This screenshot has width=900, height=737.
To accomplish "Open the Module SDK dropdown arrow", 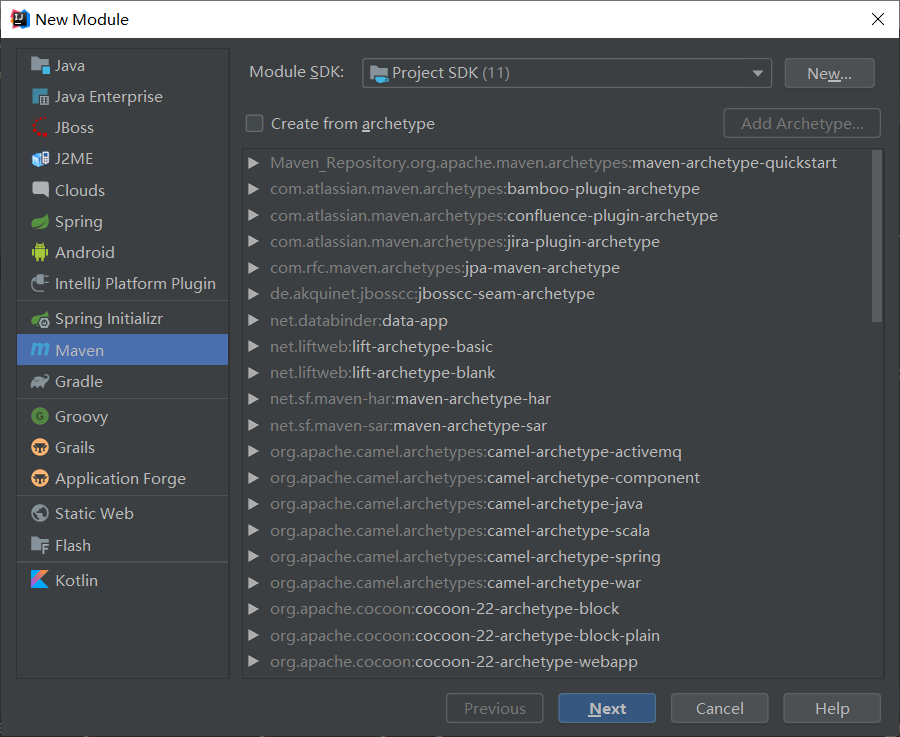I will click(x=758, y=73).
